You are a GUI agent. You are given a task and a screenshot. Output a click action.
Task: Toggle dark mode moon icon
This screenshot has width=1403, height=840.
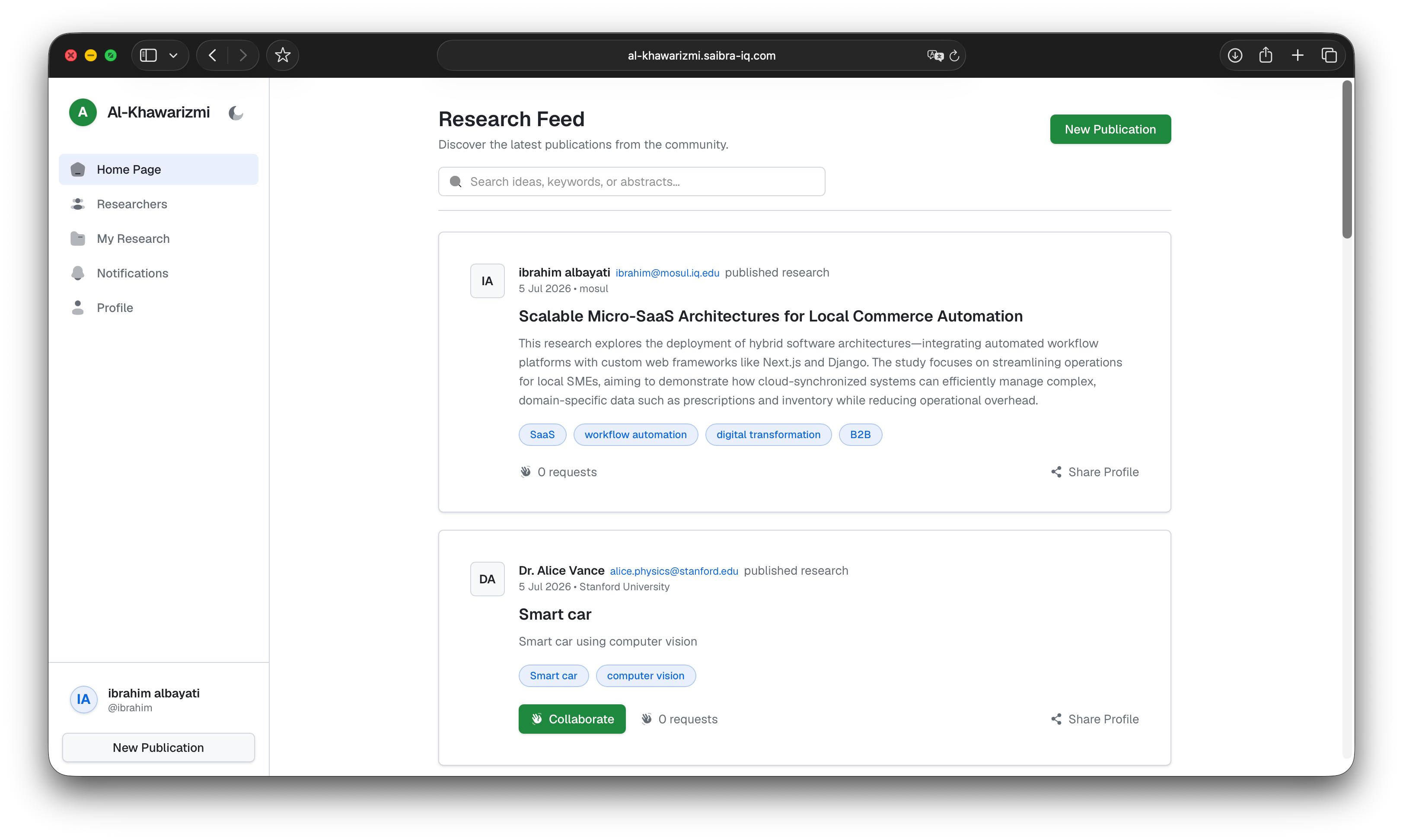click(236, 113)
